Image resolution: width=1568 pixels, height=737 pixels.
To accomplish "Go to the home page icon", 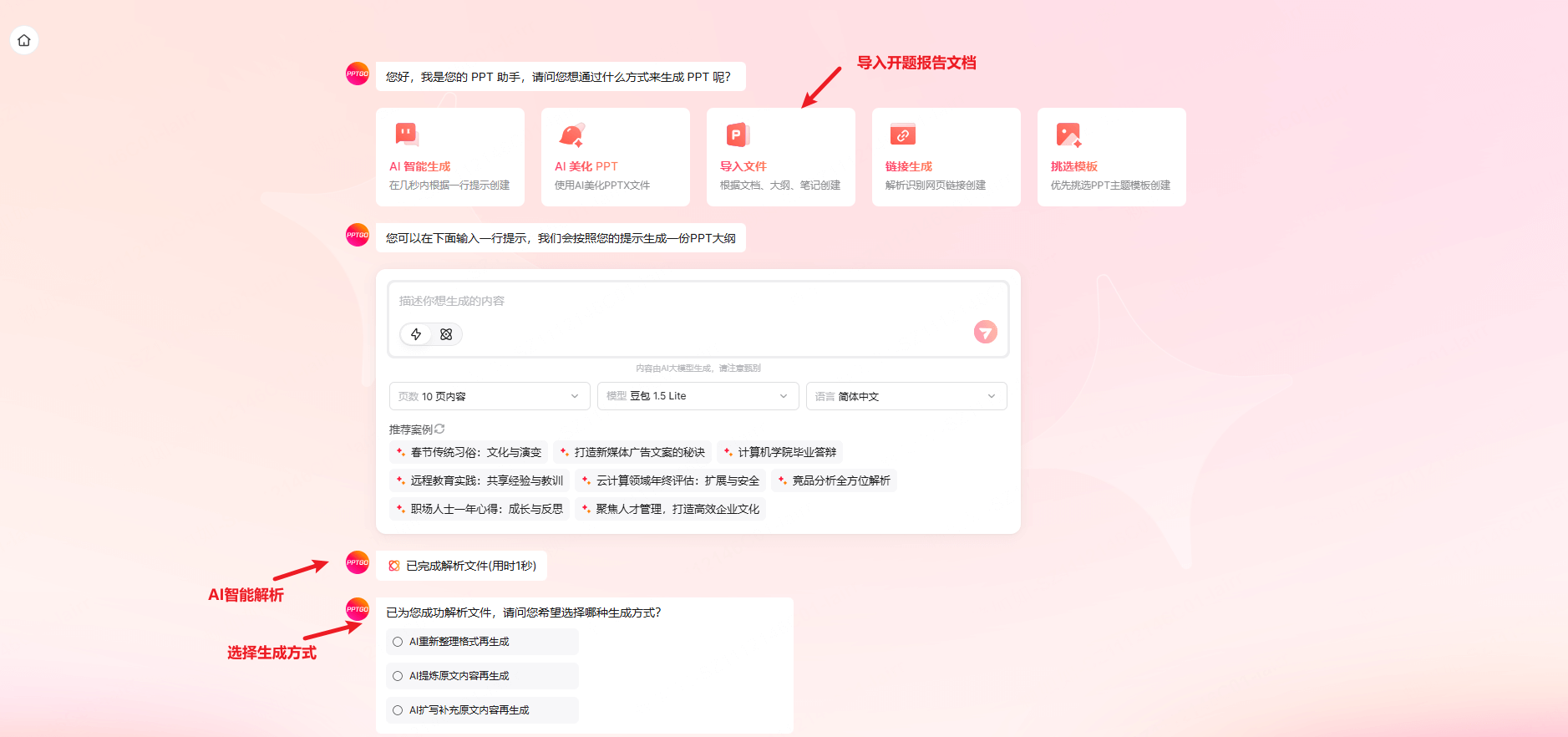I will (x=24, y=40).
